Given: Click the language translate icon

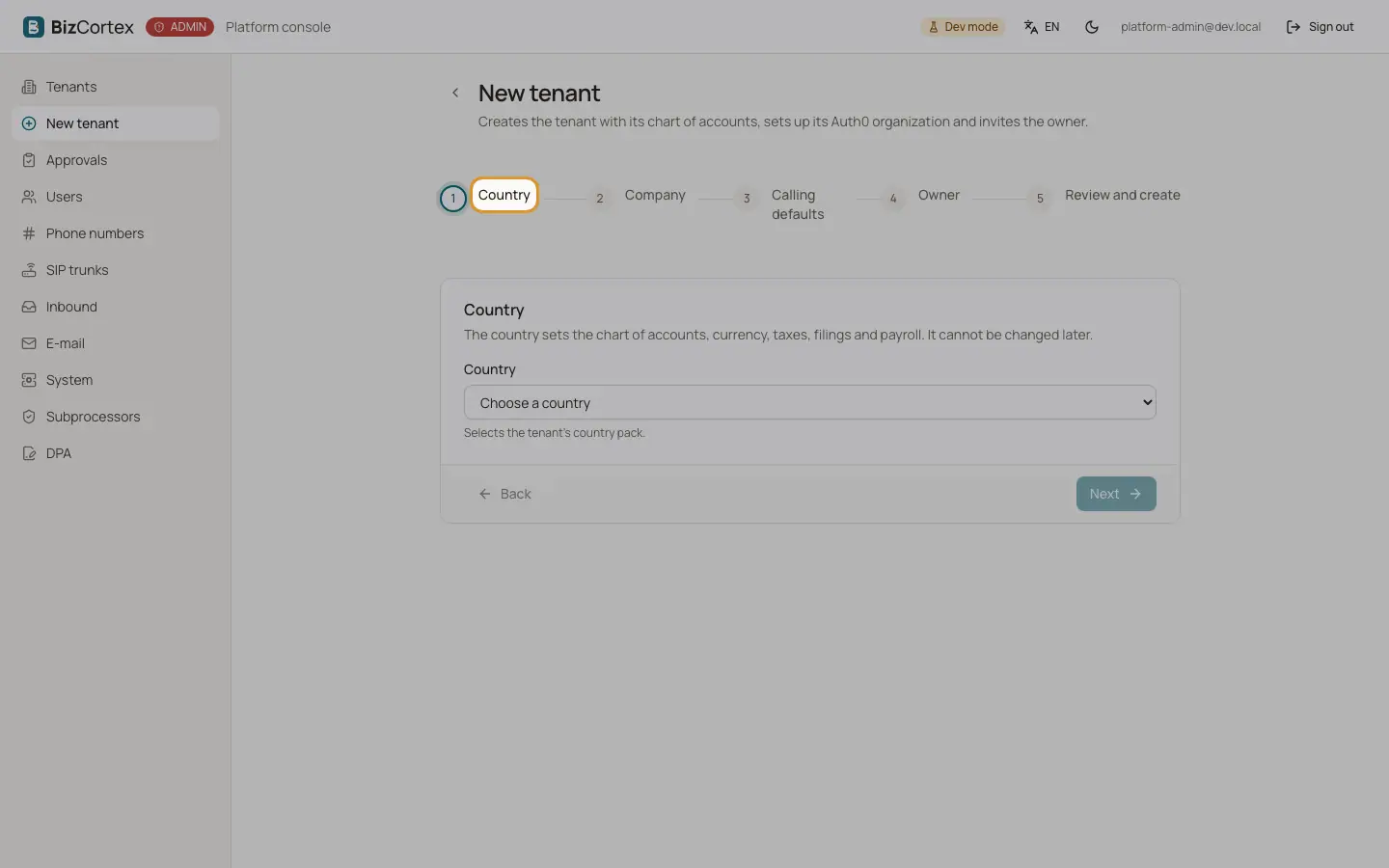Looking at the screenshot, I should click(x=1031, y=27).
